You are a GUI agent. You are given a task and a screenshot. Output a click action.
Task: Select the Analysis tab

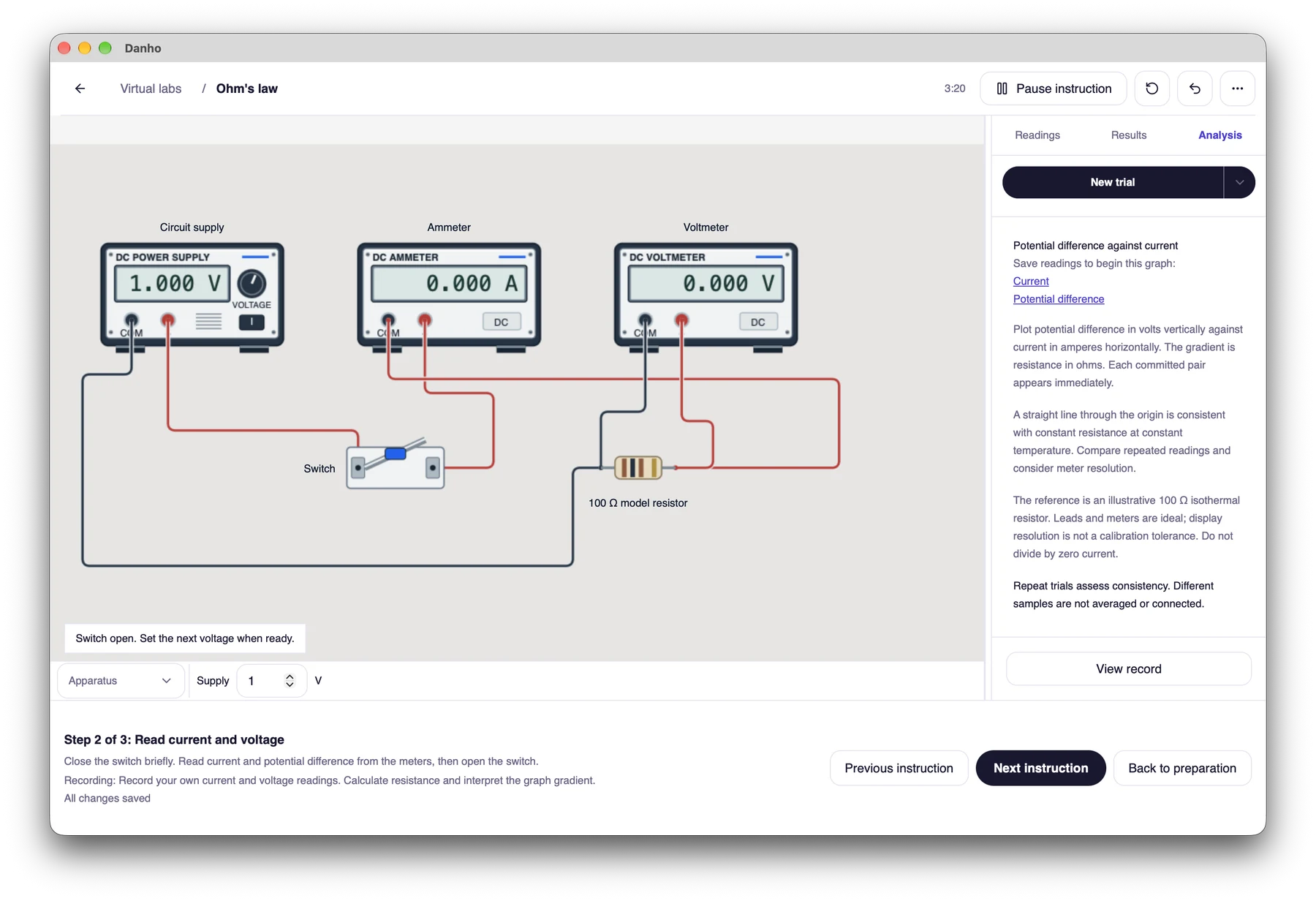(x=1219, y=135)
